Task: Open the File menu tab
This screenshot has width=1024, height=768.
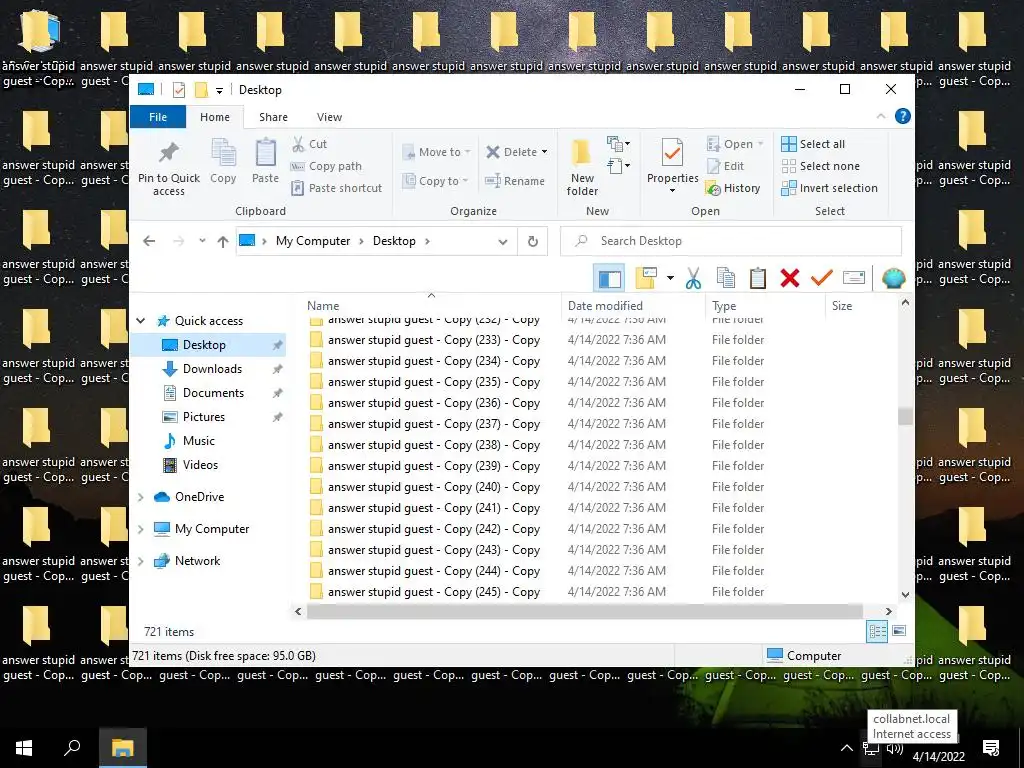Action: click(x=158, y=117)
